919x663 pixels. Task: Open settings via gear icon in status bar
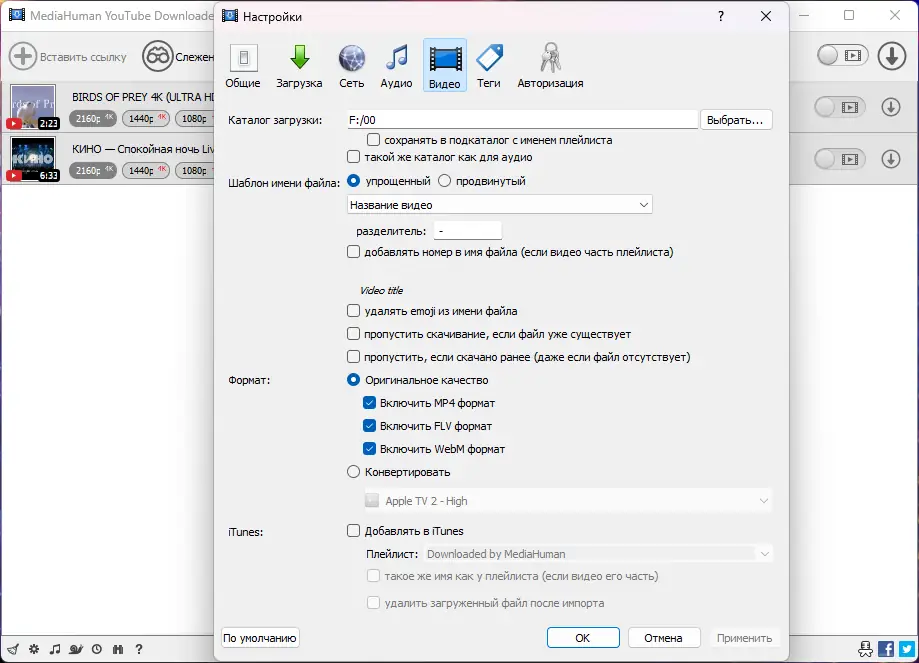tap(34, 649)
